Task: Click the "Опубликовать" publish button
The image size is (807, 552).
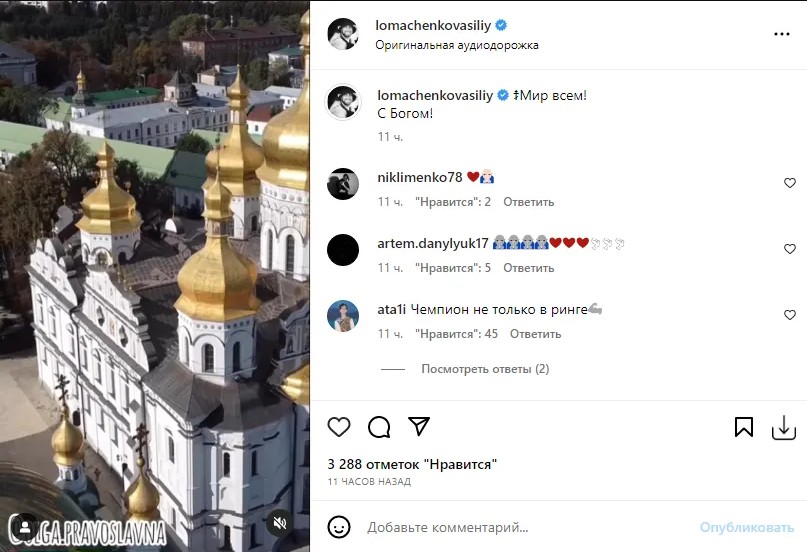Action: [746, 527]
